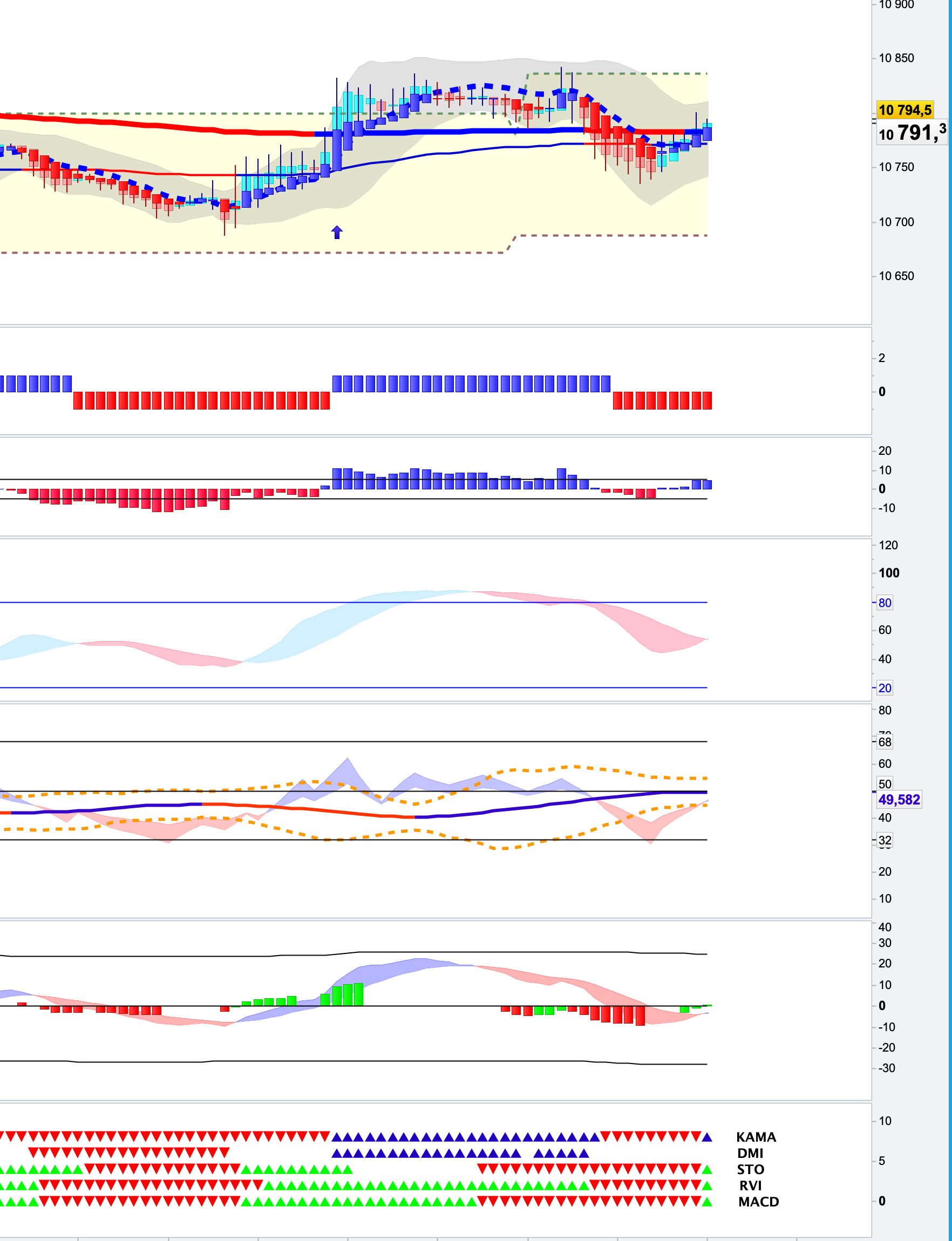Click the last blue triangle in the KAMA row
The width and height of the screenshot is (952, 1241).
coord(706,1137)
